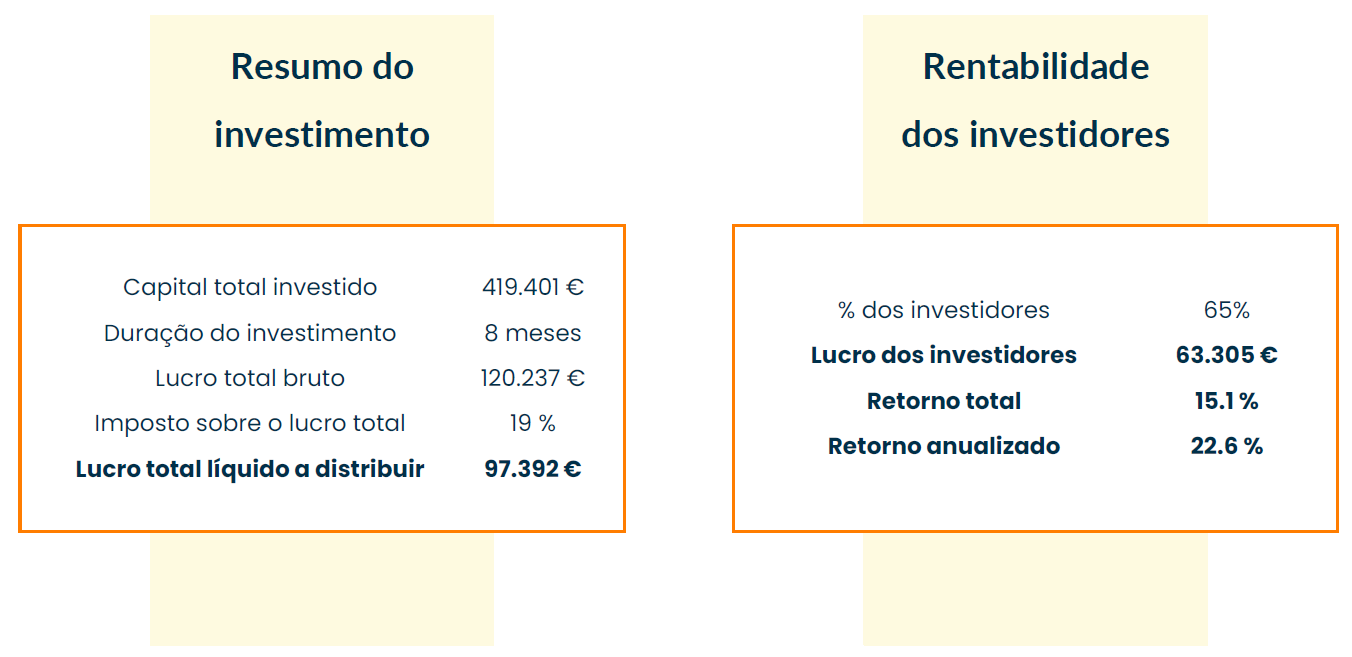Click the 22.6 % annualized return value
The image size is (1352, 657).
pyautogui.click(x=1227, y=446)
